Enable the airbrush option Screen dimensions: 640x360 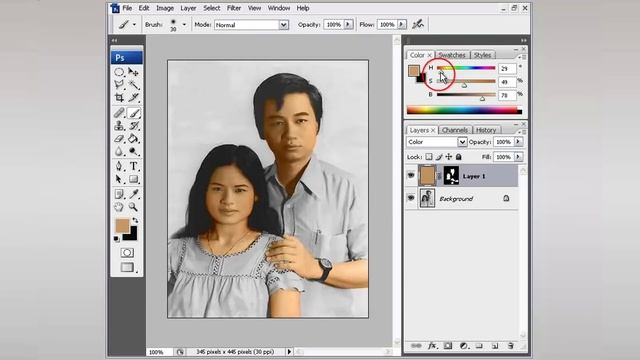coord(418,24)
